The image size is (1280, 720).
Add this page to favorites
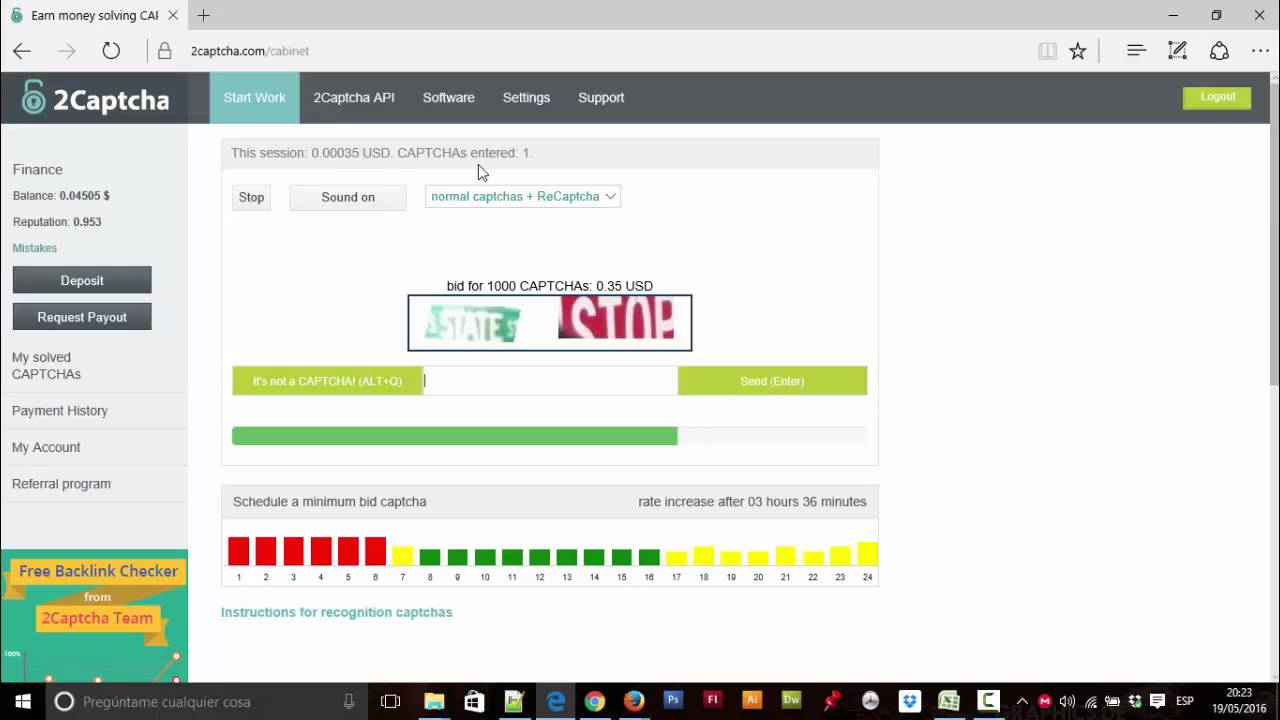pos(1077,51)
